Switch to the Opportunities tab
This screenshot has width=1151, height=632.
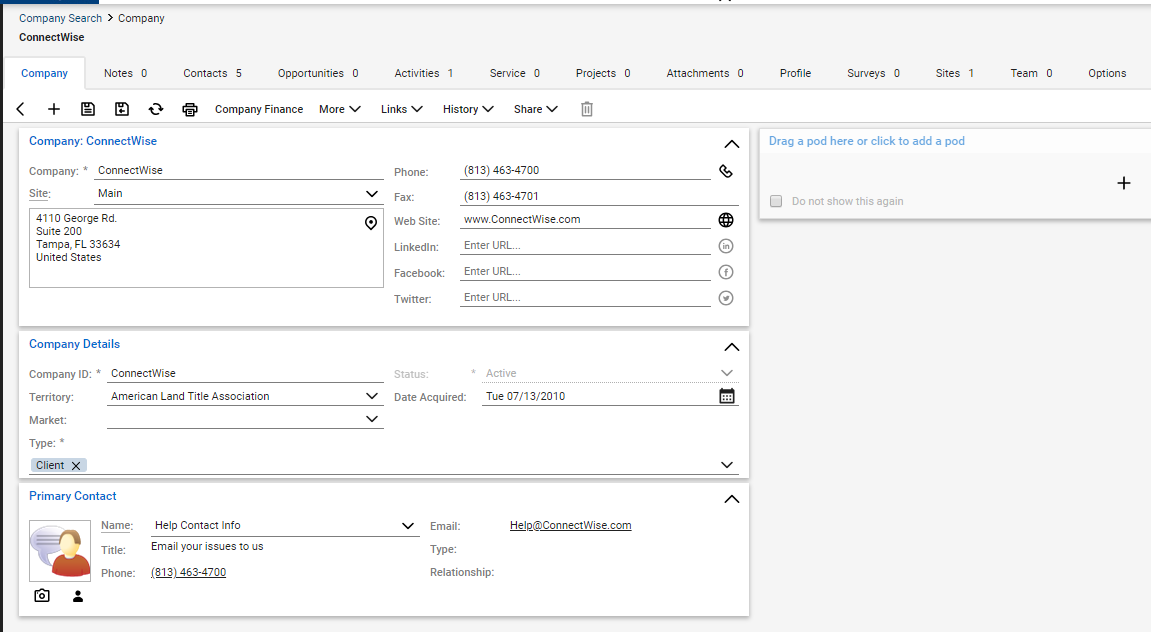click(318, 73)
